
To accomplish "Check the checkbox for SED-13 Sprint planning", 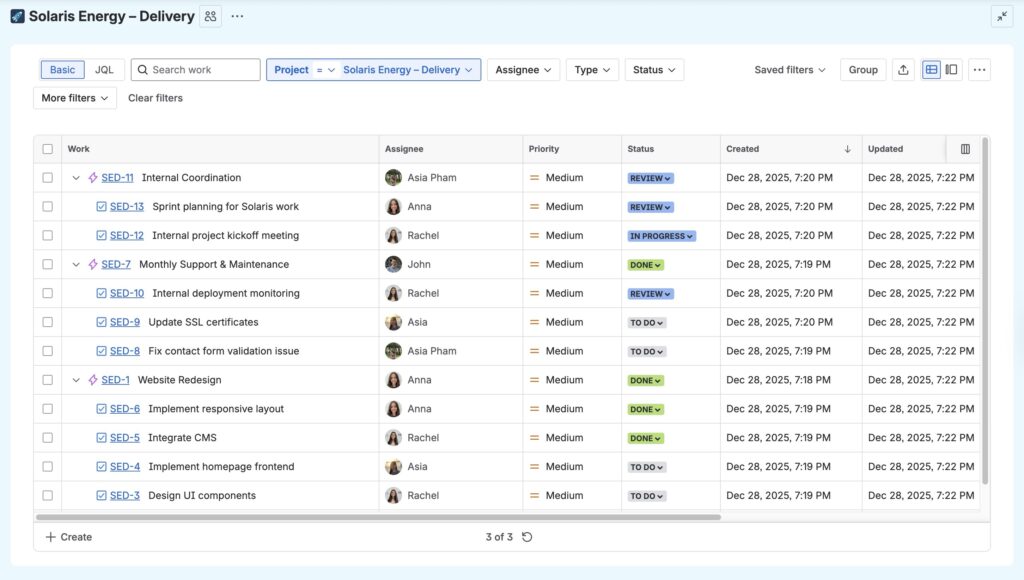I will click(x=47, y=206).
